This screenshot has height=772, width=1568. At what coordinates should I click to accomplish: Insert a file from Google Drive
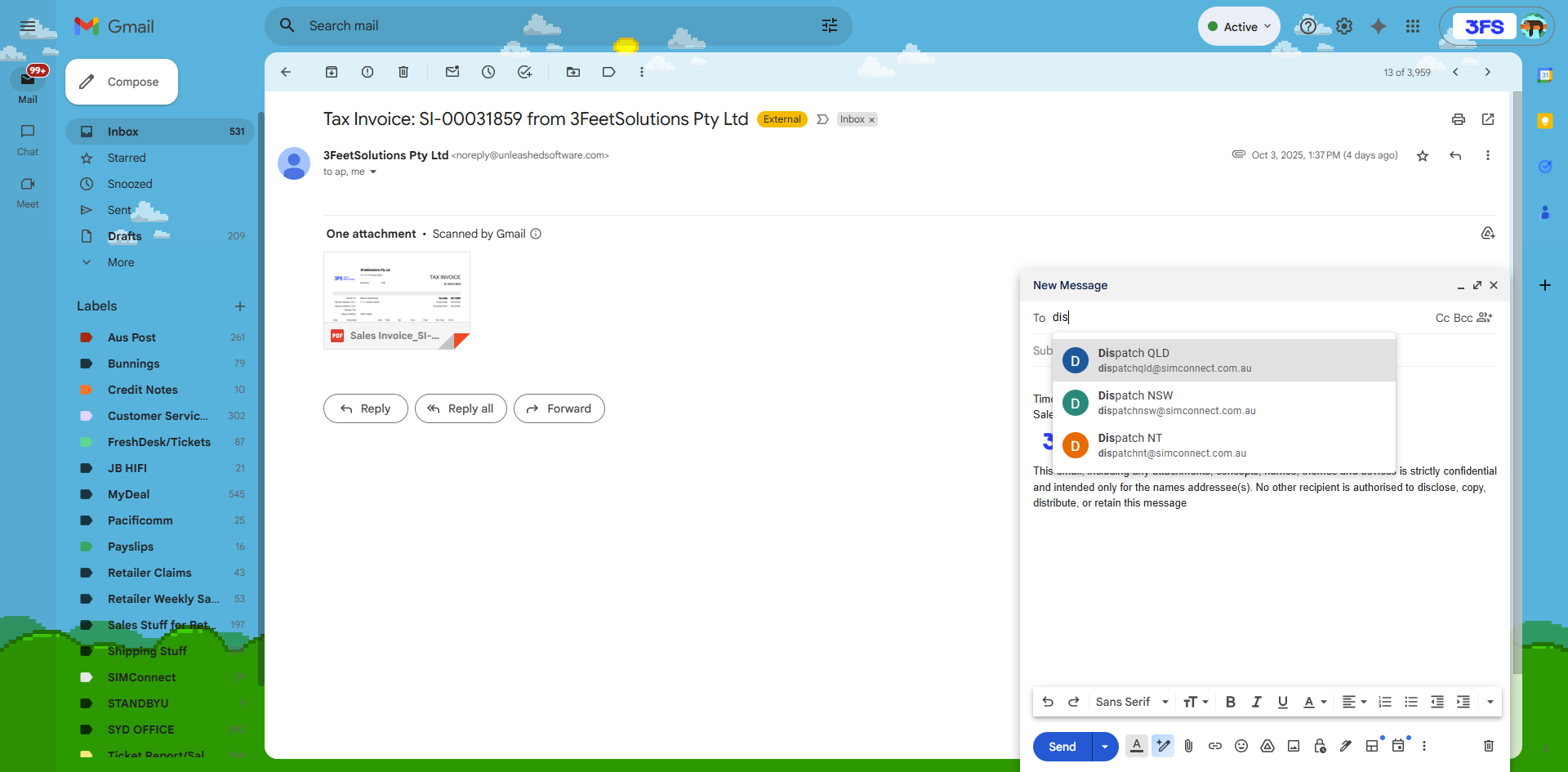coord(1267,746)
